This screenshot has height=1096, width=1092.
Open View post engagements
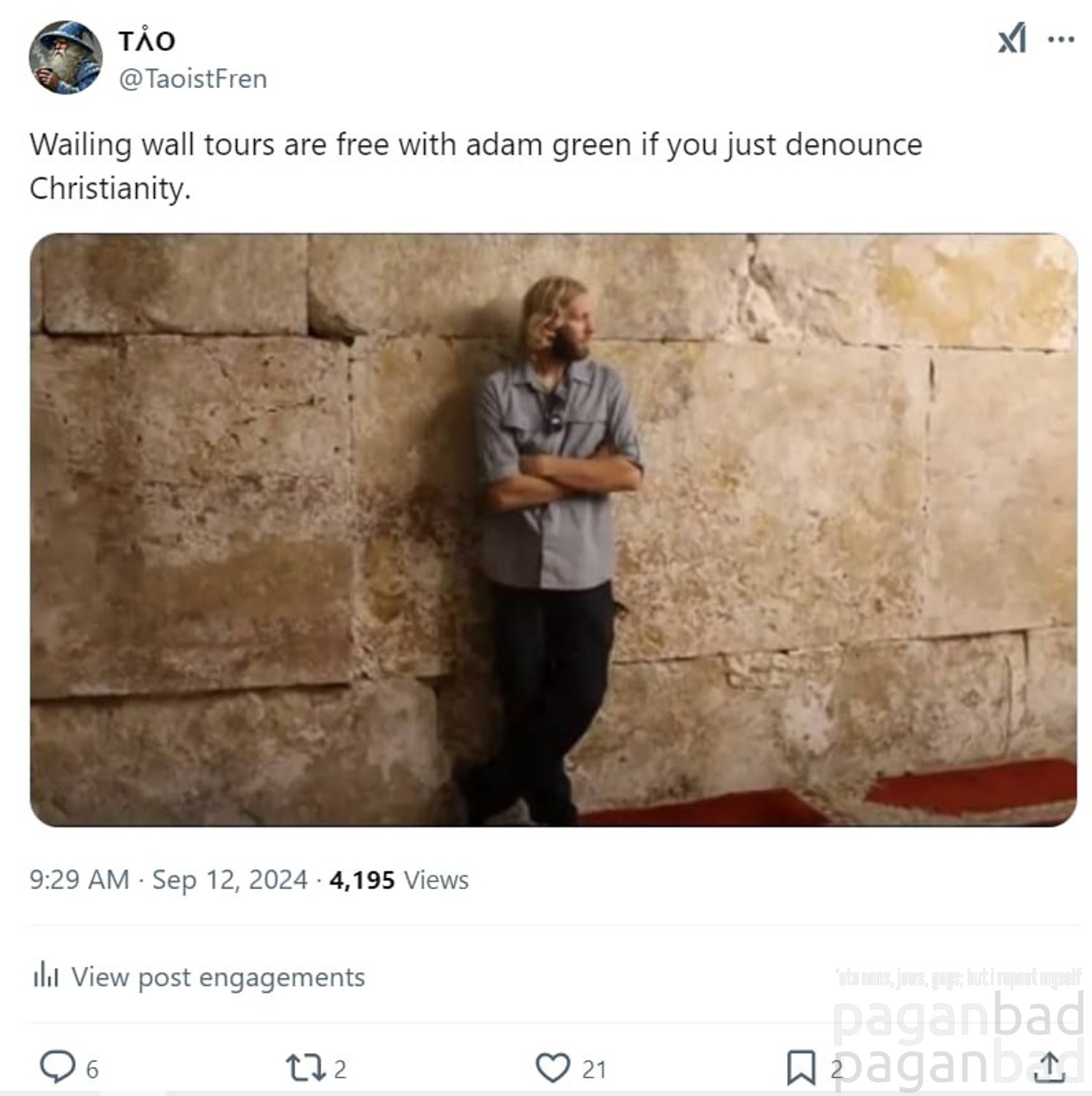199,977
